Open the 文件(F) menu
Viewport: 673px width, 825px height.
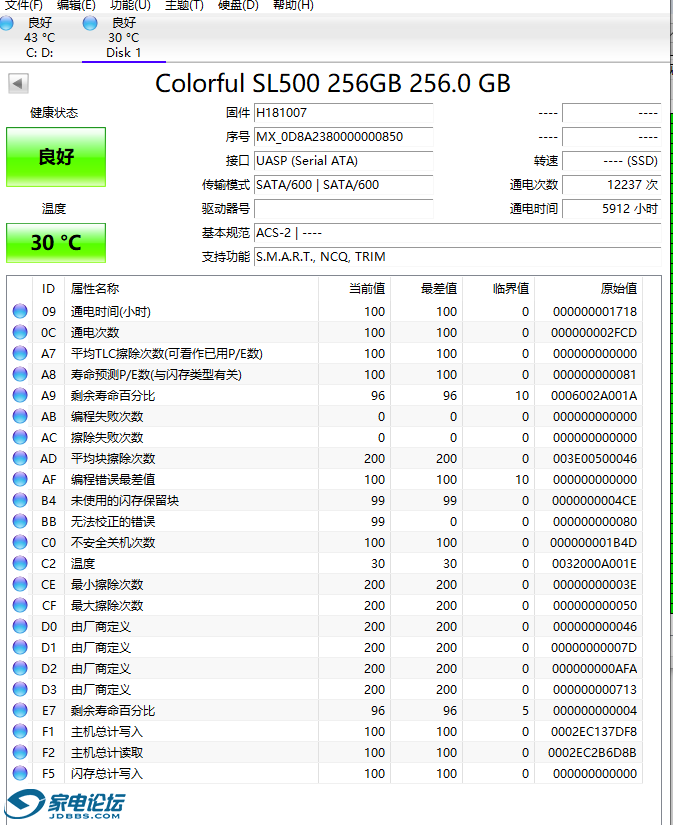[23, 5]
